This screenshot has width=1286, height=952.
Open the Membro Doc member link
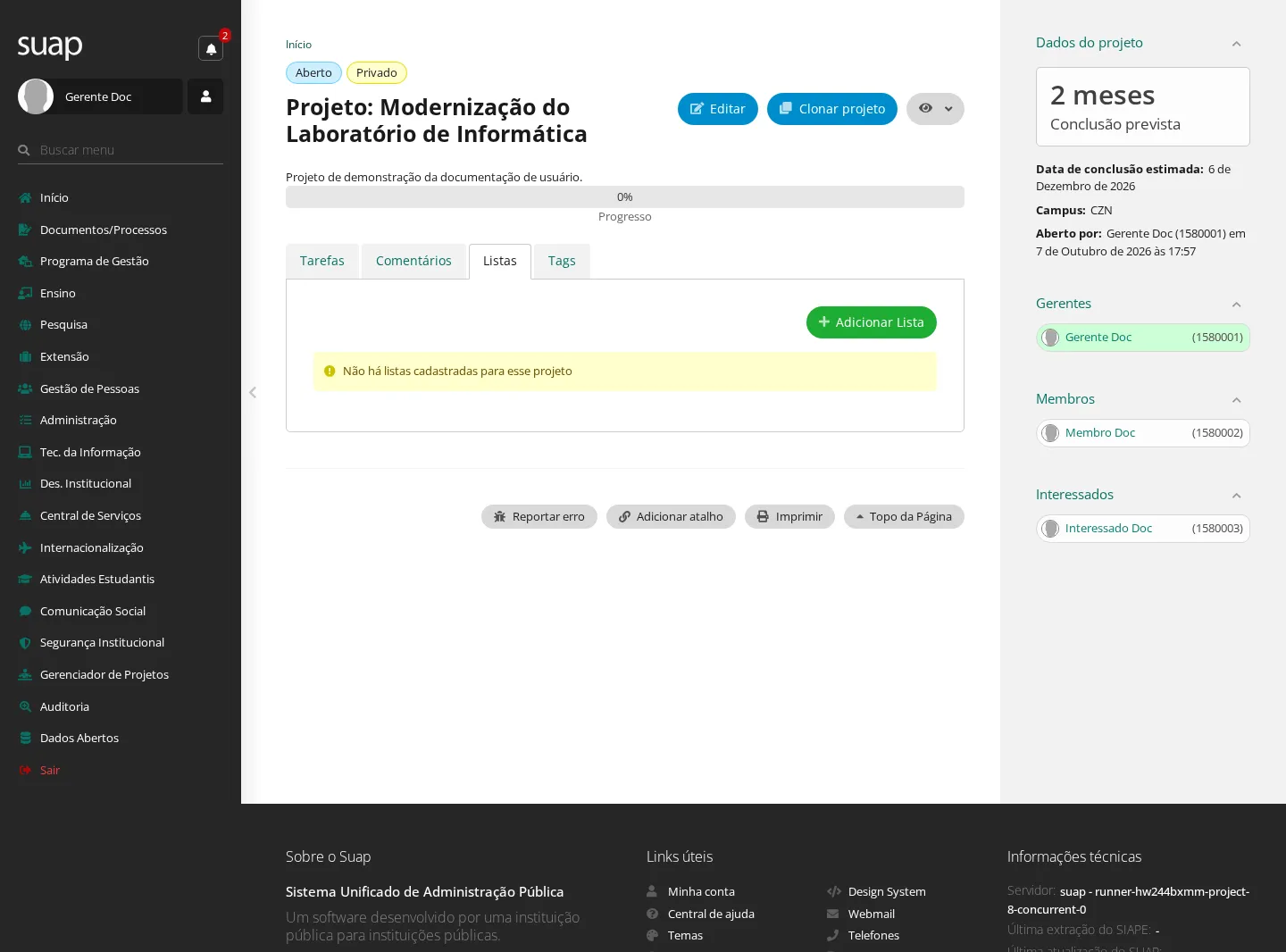[x=1100, y=433]
